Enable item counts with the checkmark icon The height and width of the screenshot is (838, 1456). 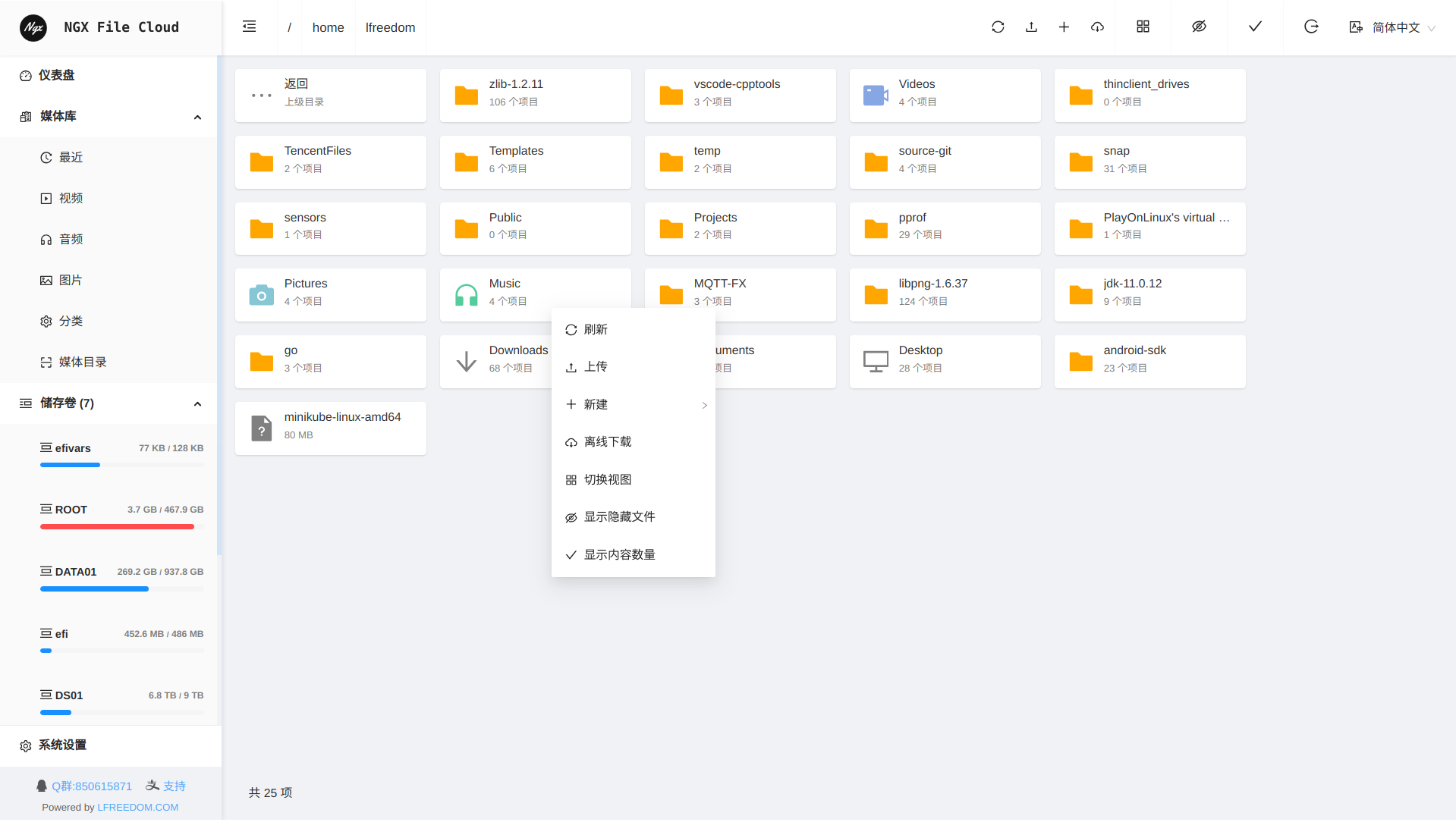[1254, 27]
